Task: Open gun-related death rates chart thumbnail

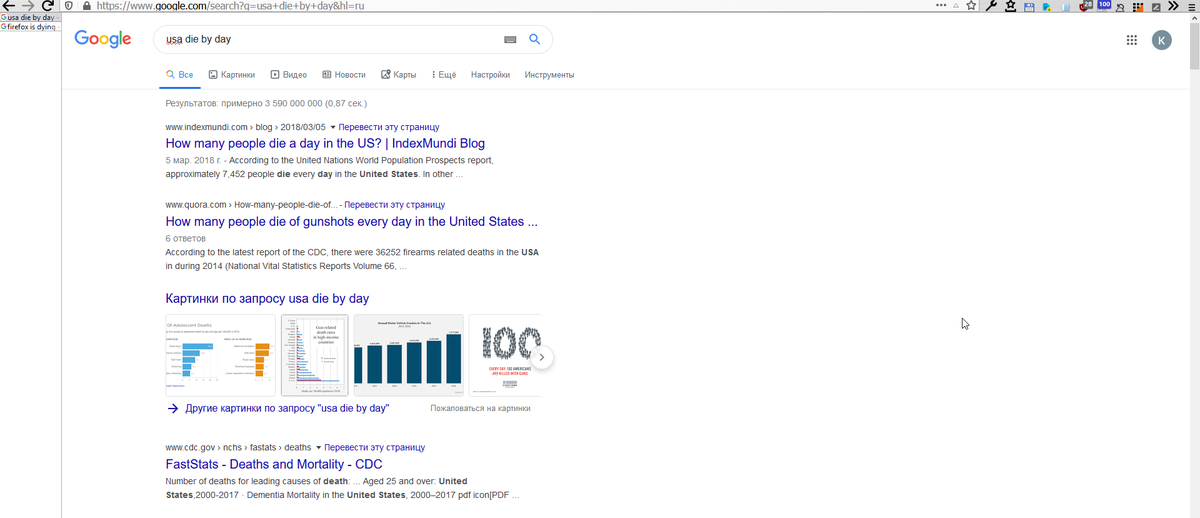Action: [x=314, y=355]
